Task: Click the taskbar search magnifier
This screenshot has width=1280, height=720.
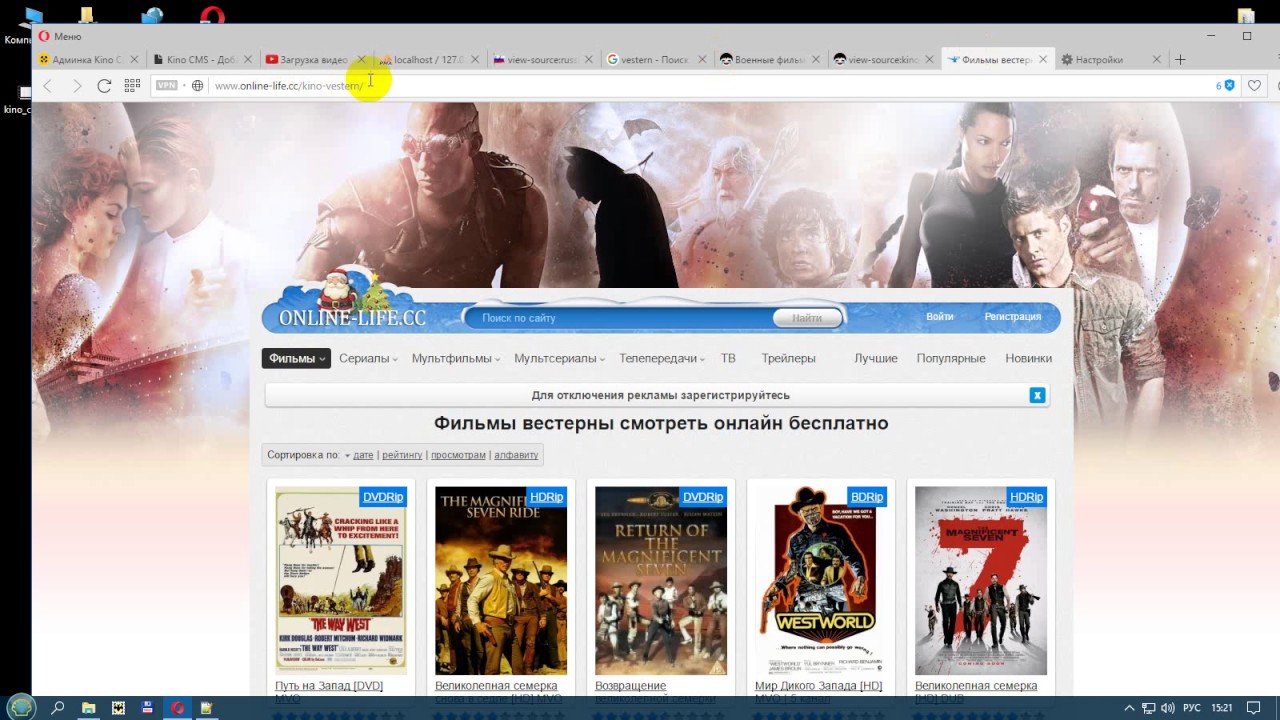Action: tap(58, 708)
